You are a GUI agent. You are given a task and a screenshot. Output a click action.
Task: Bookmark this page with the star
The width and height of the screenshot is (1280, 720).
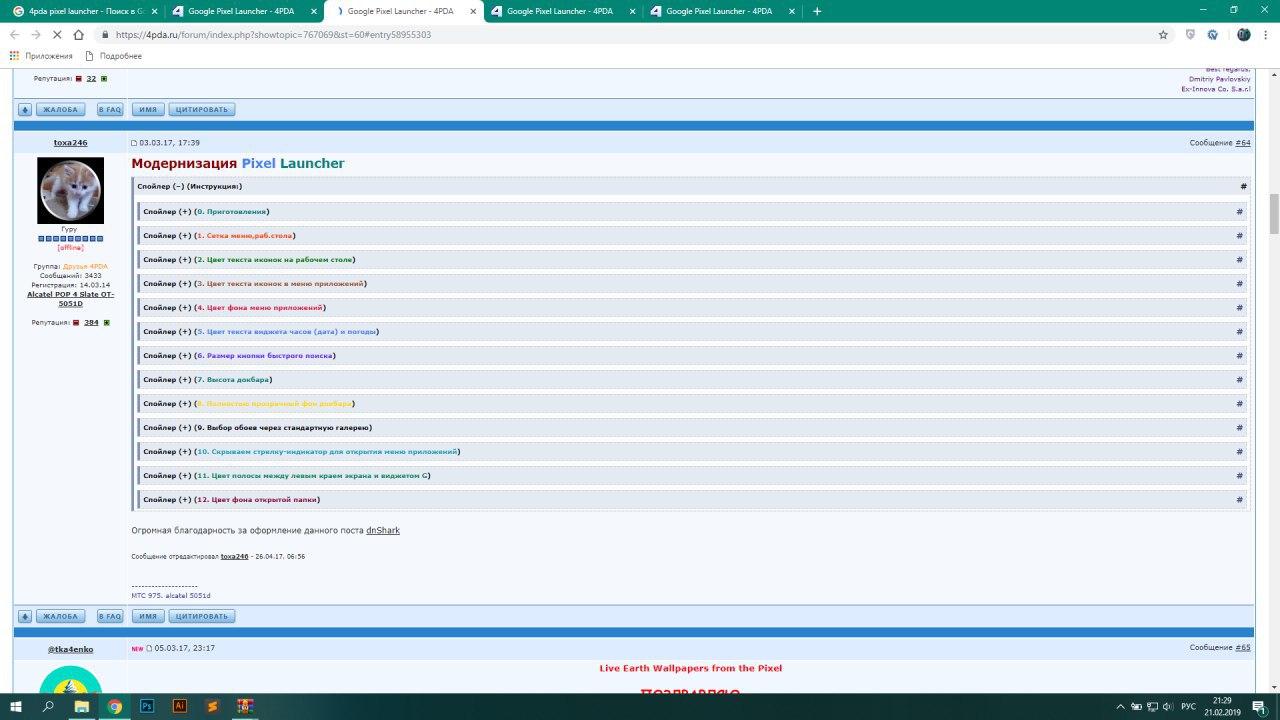[1163, 34]
